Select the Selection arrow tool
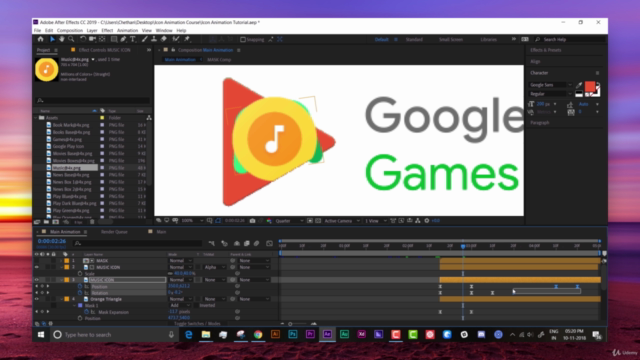The image size is (640, 360). (x=52, y=39)
